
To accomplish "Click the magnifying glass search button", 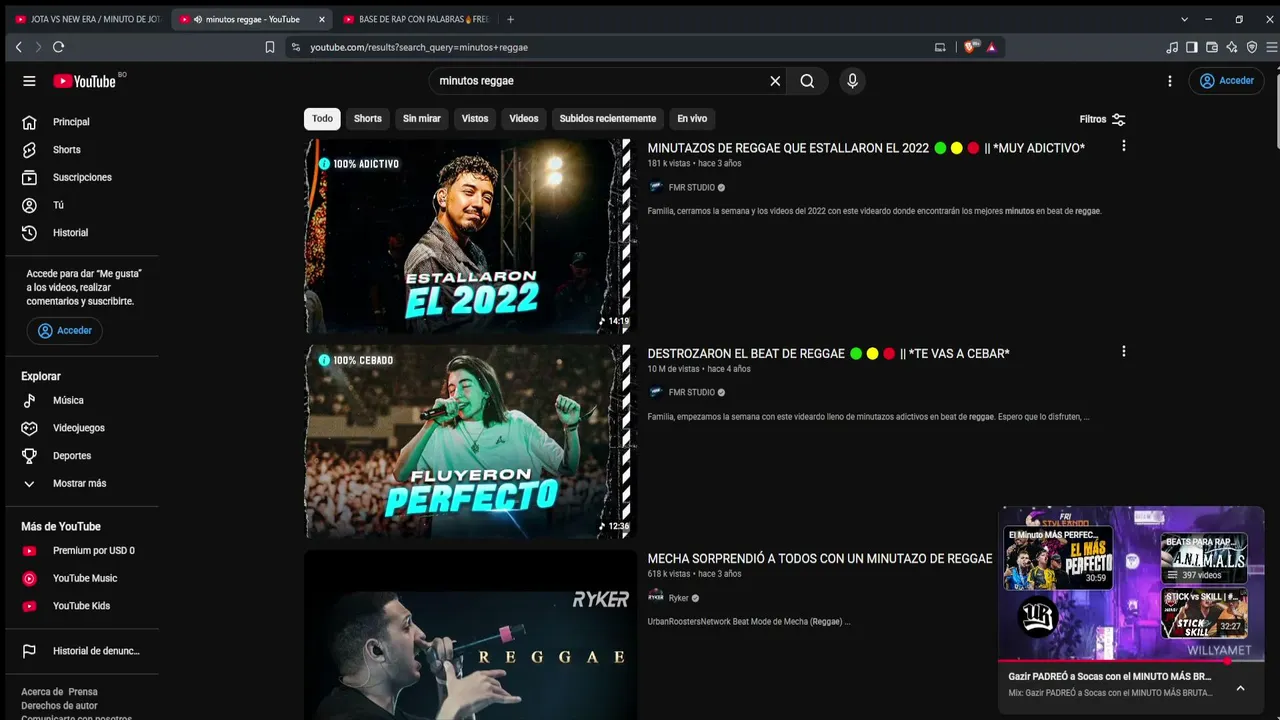I will (807, 81).
